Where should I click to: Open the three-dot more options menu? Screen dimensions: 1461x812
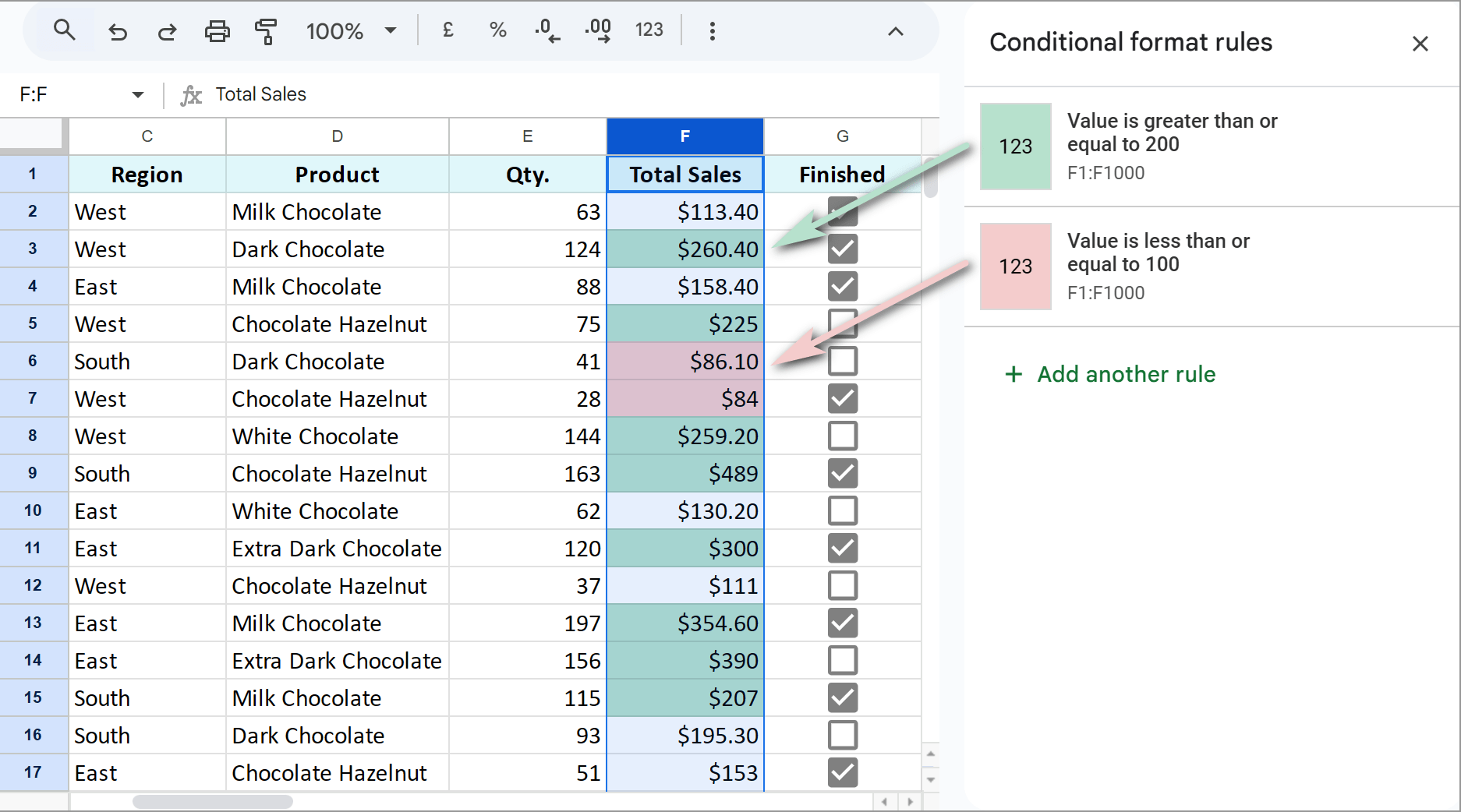[x=712, y=31]
